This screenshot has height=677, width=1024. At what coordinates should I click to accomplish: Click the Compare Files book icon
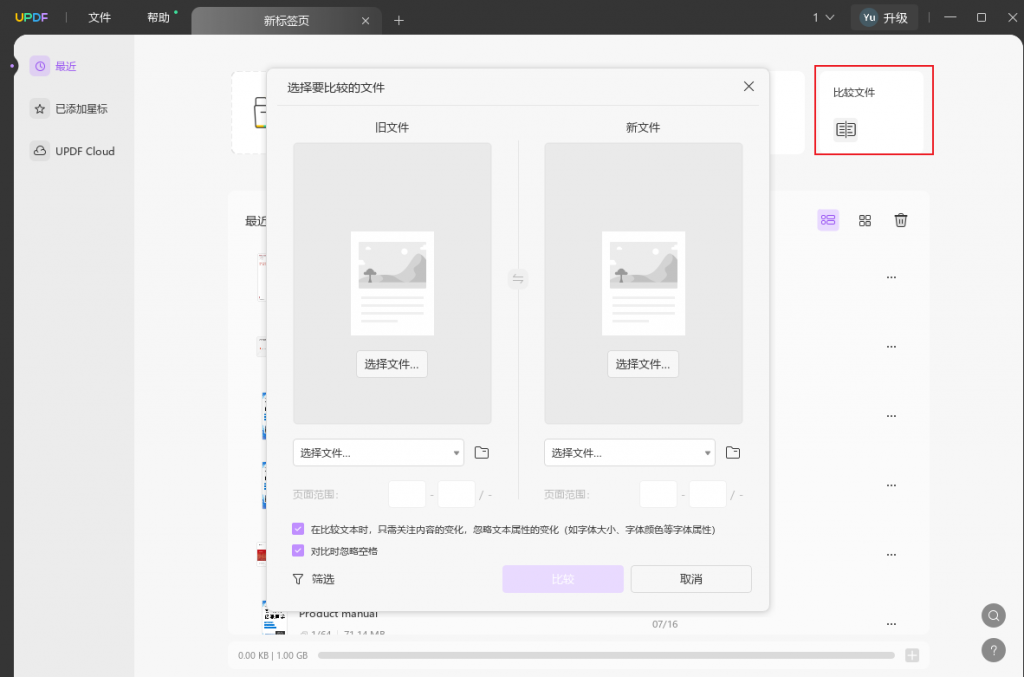(846, 129)
